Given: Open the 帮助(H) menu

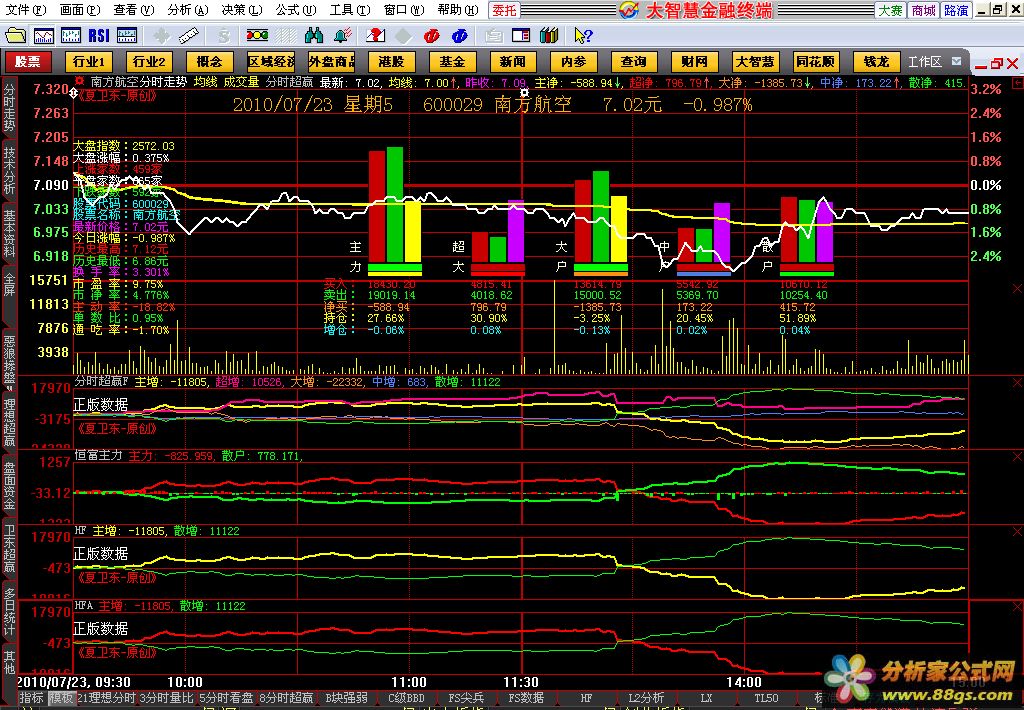Looking at the screenshot, I should pos(458,10).
